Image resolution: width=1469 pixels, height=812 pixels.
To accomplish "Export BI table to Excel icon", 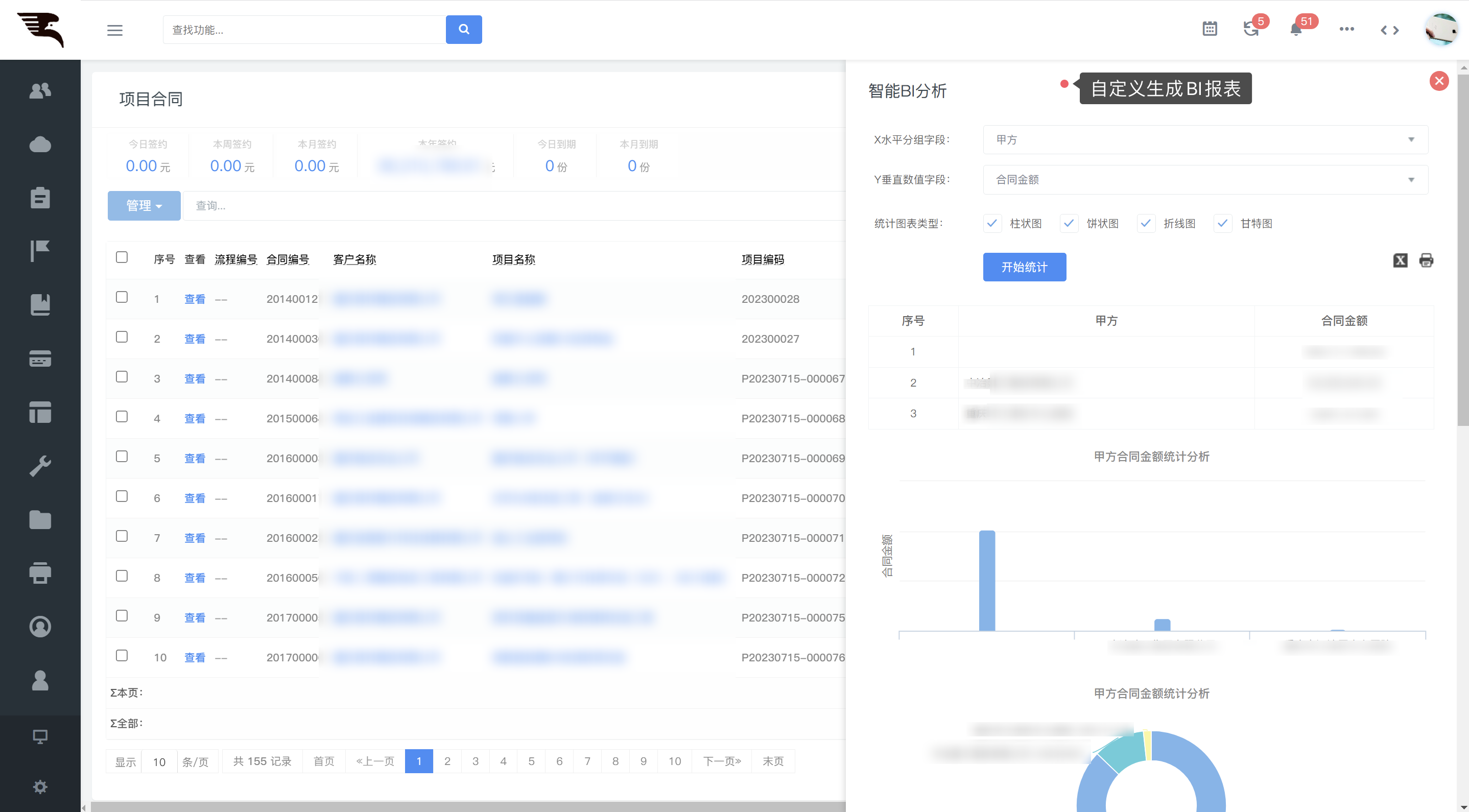I will (x=1400, y=260).
